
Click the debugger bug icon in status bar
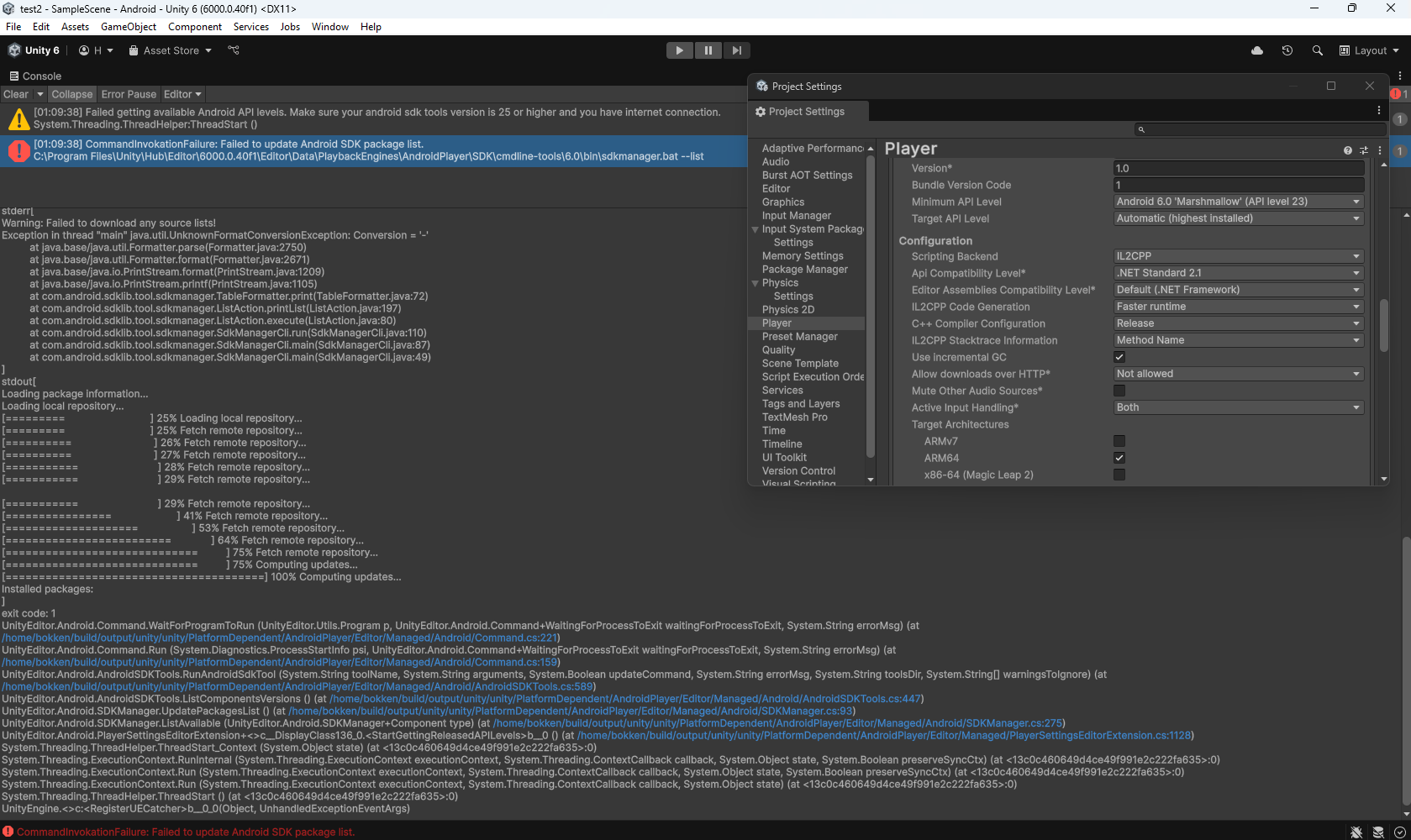[x=1356, y=832]
